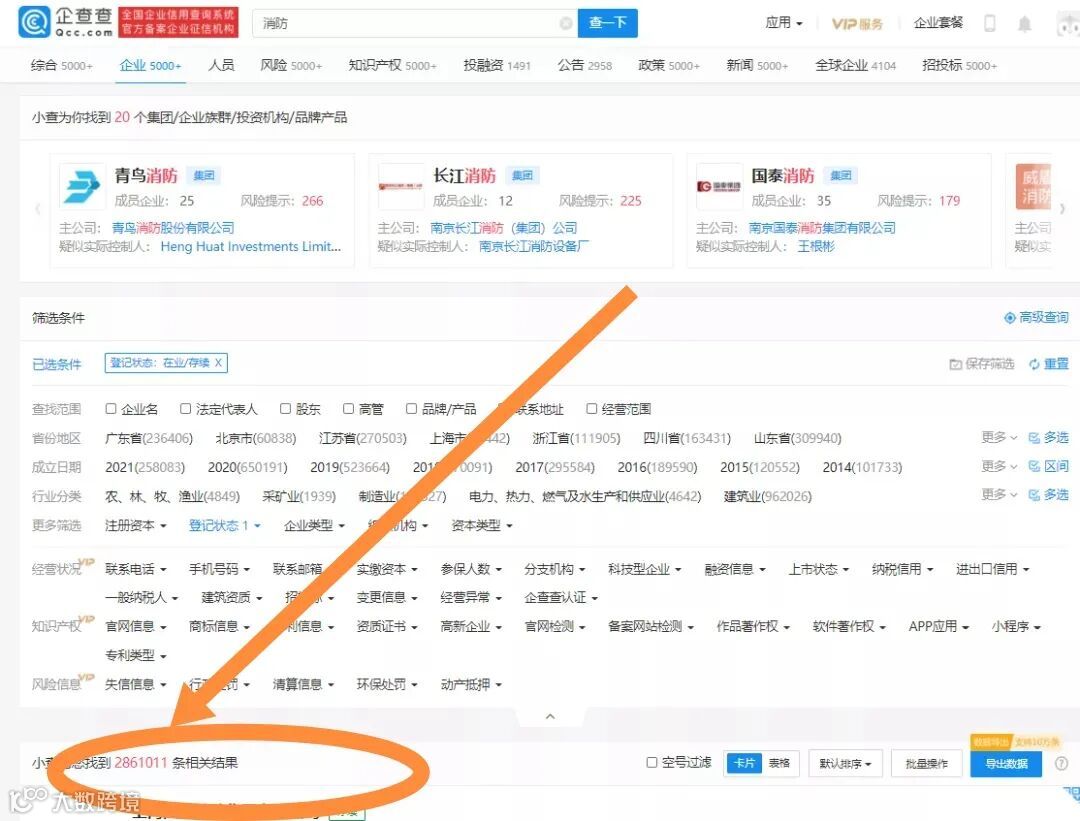The height and width of the screenshot is (821, 1080).
Task: Check the 企业名 search scope
Action: click(111, 408)
